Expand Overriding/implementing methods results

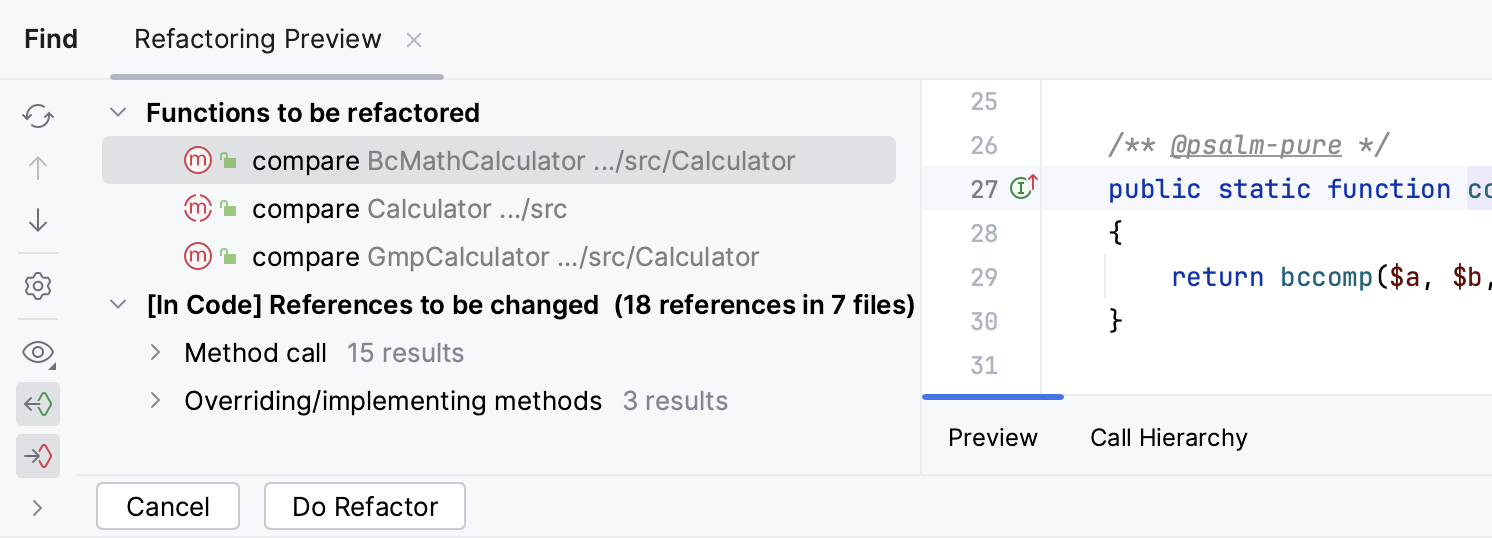(155, 401)
